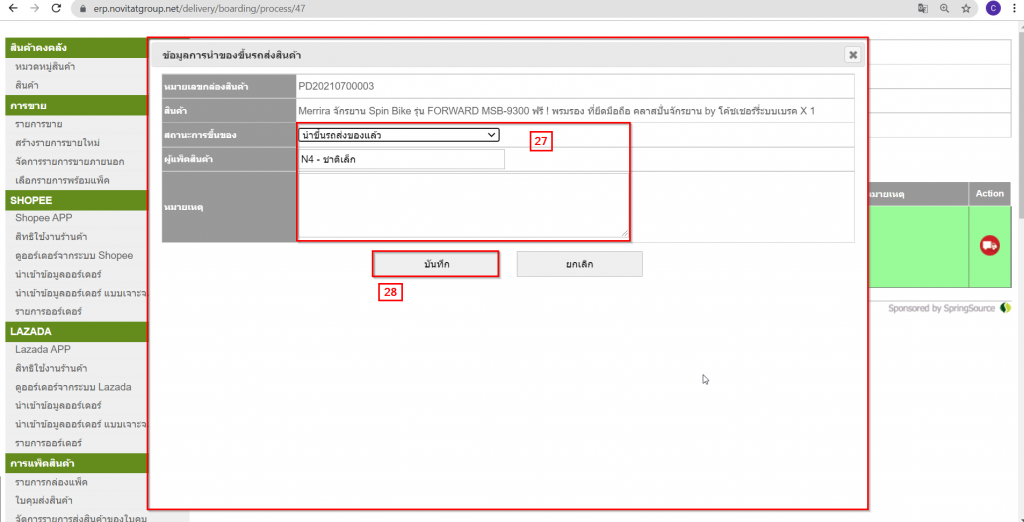Click the ผู้แพ็คสินค้า packer name field
The image size is (1024, 522).
pos(402,159)
